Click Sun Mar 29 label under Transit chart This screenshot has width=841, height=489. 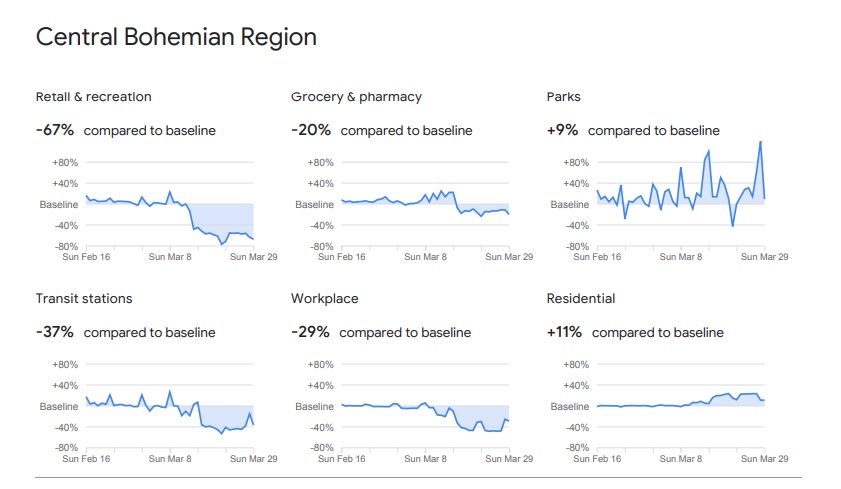253,459
